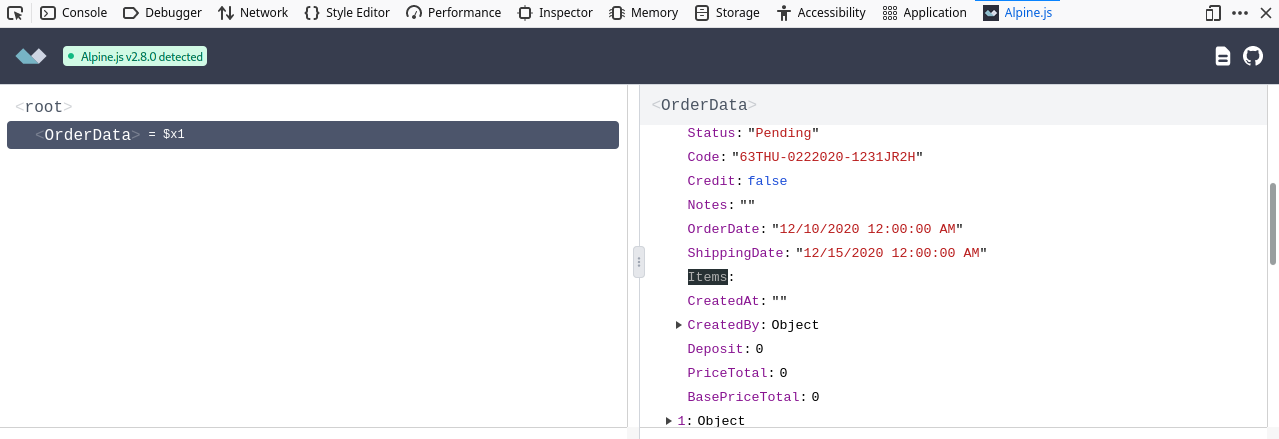The height and width of the screenshot is (439, 1279).
Task: Click the Deposit value 0
Action: point(759,349)
